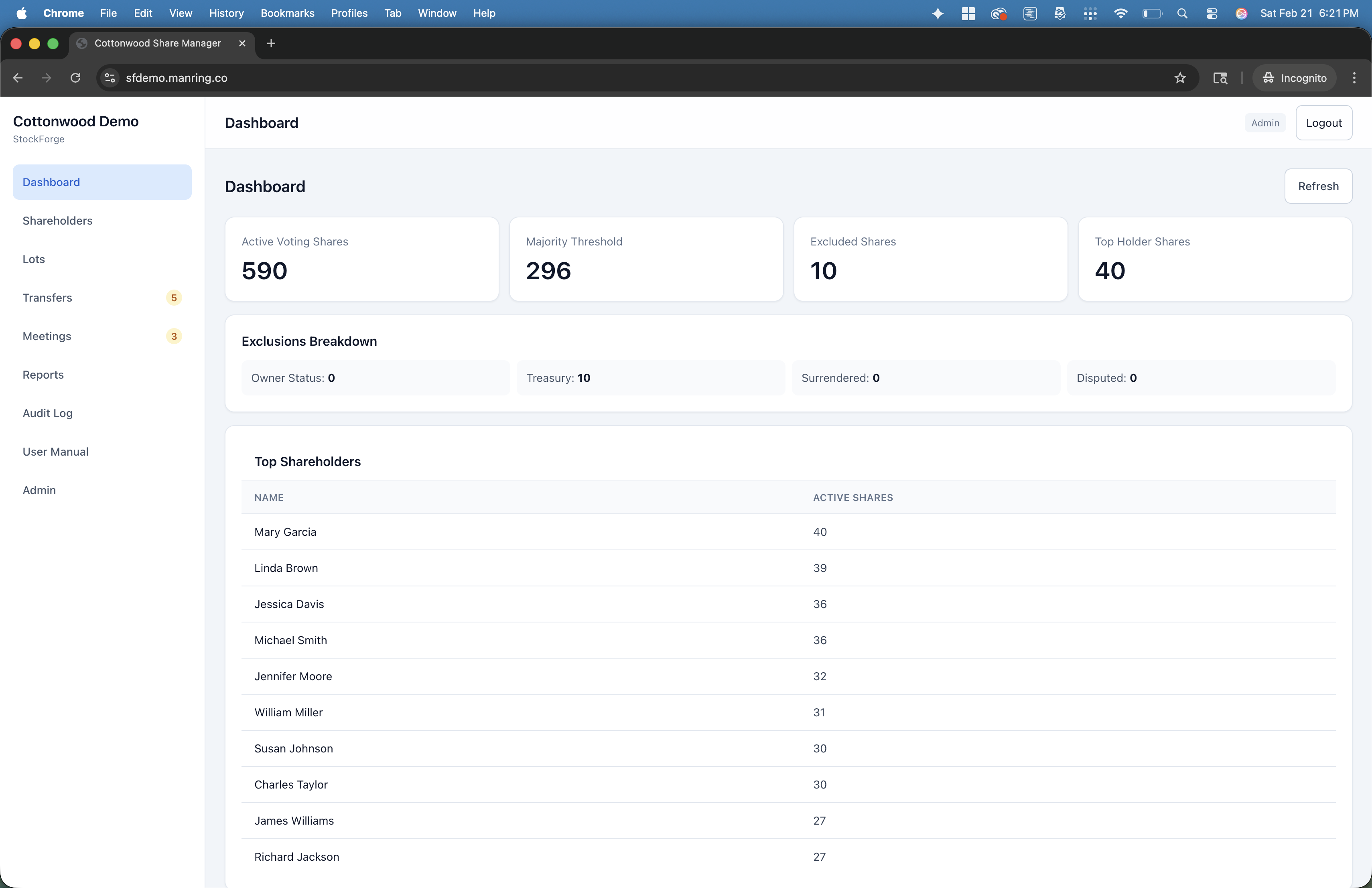Click the Incognito badge
The height and width of the screenshot is (888, 1372).
pyautogui.click(x=1294, y=78)
